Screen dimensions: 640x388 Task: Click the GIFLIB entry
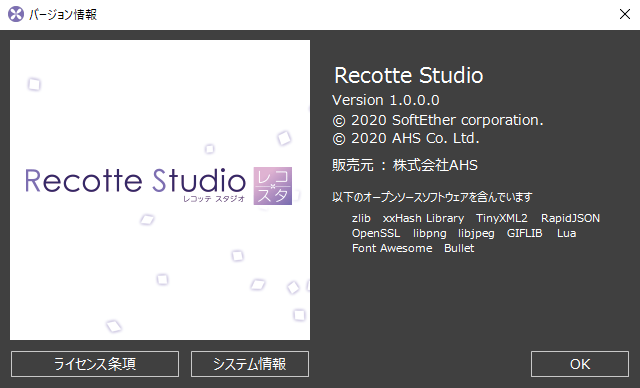pyautogui.click(x=524, y=233)
